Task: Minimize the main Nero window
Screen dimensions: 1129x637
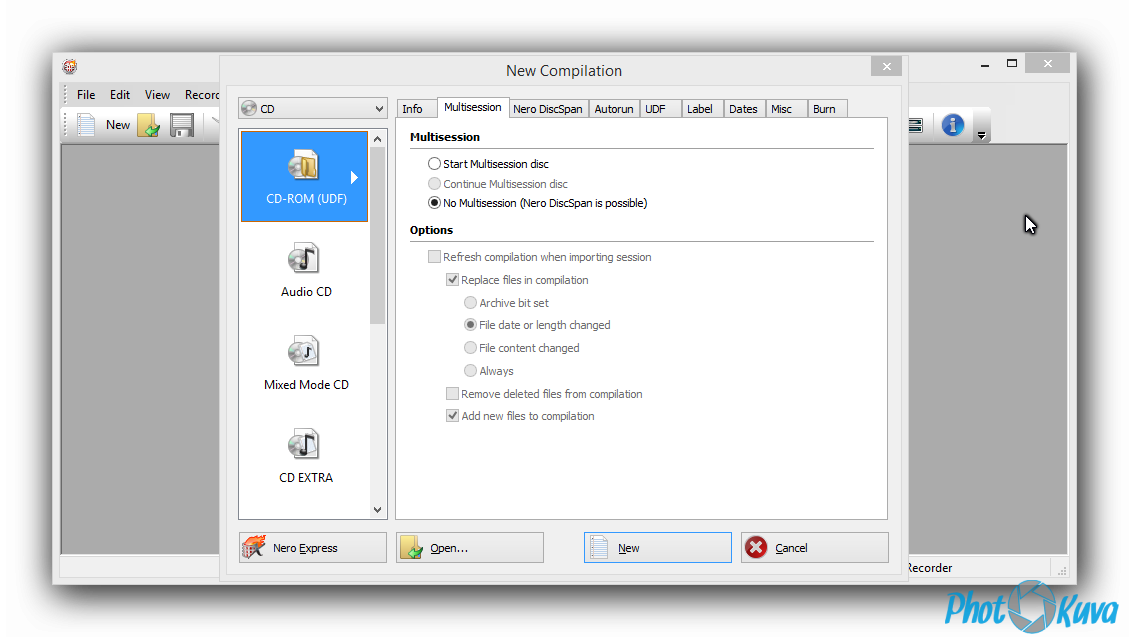Action: click(x=984, y=65)
